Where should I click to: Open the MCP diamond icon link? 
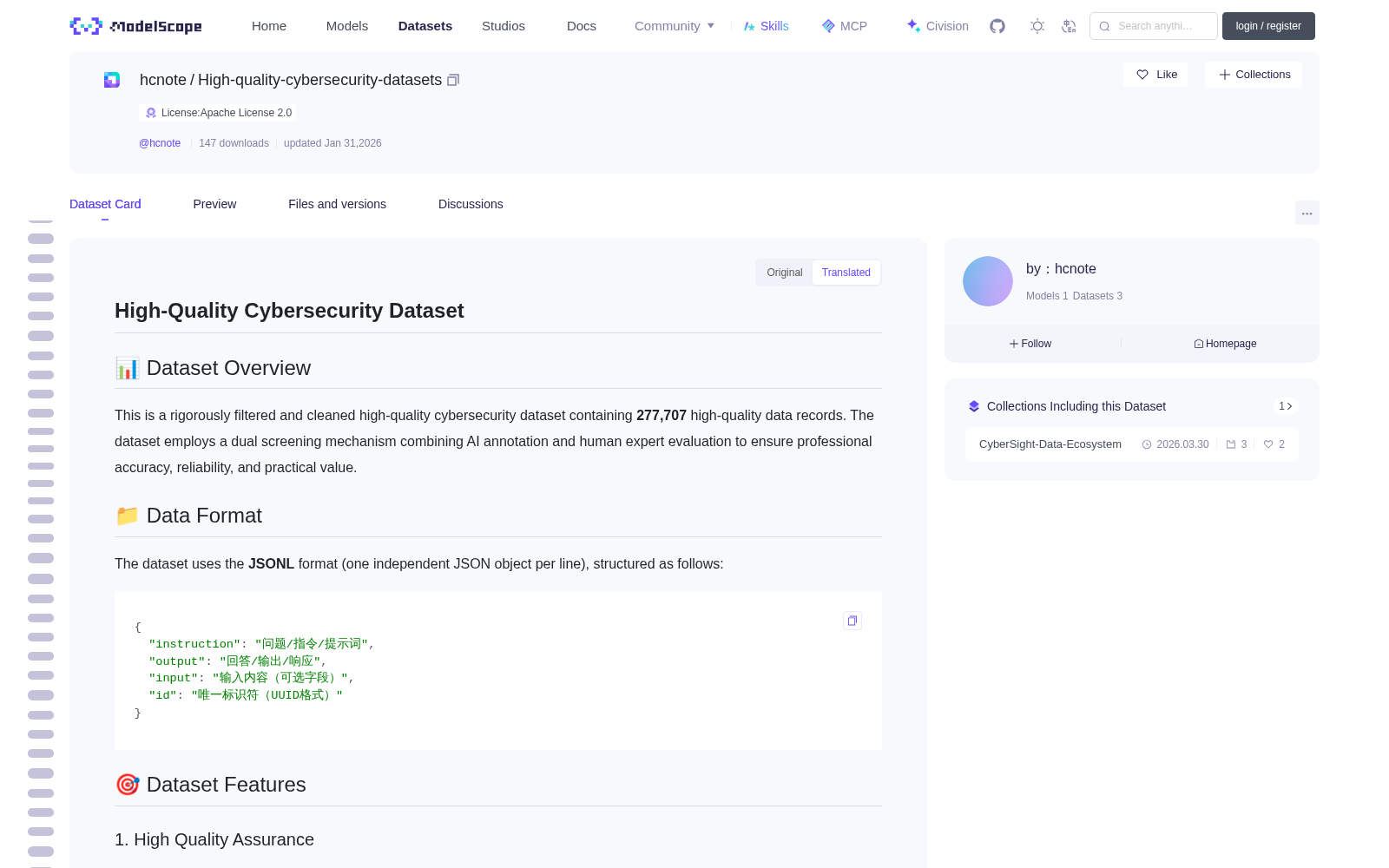(x=844, y=26)
